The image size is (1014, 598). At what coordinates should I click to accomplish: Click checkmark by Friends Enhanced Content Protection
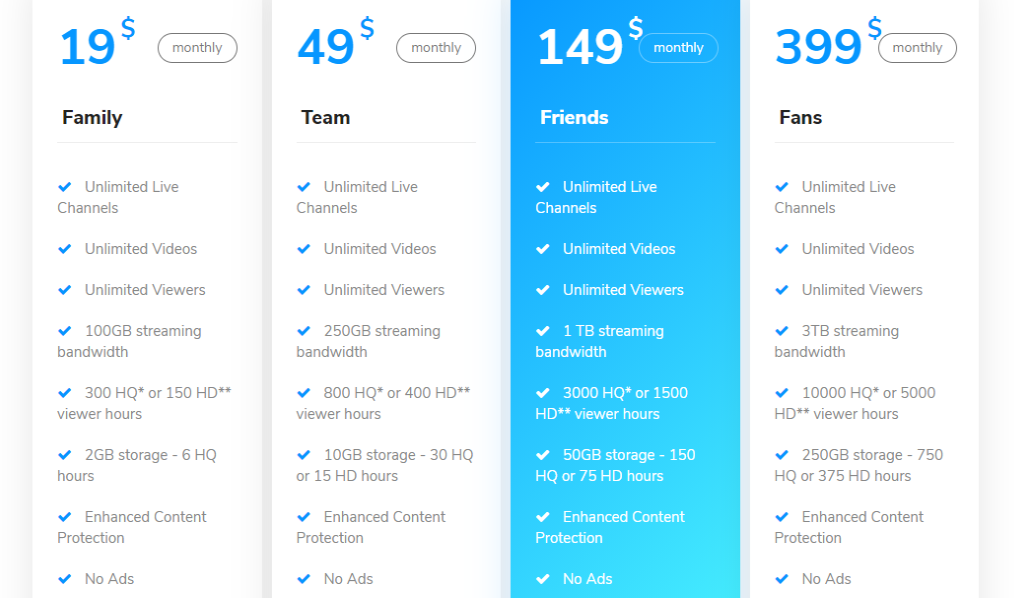click(x=543, y=517)
